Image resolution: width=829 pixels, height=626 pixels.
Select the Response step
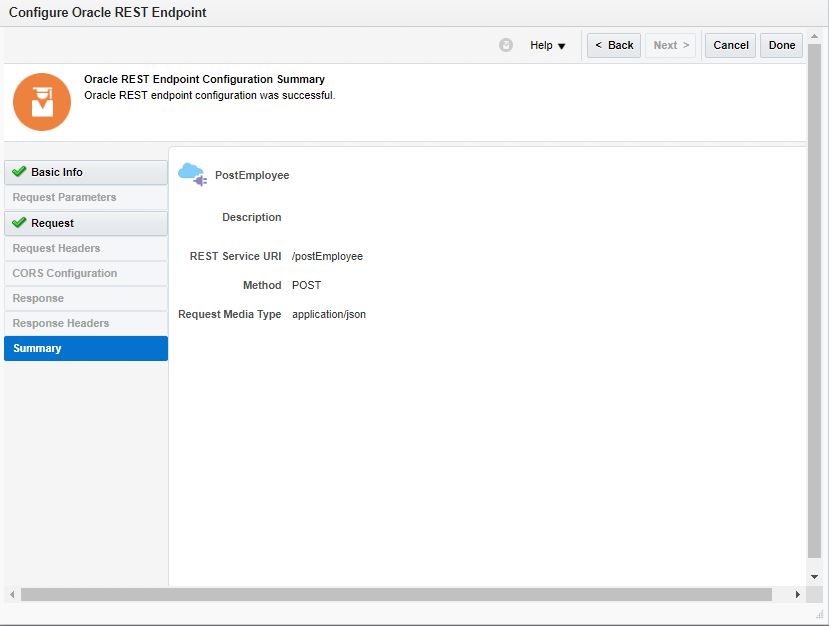pos(86,298)
